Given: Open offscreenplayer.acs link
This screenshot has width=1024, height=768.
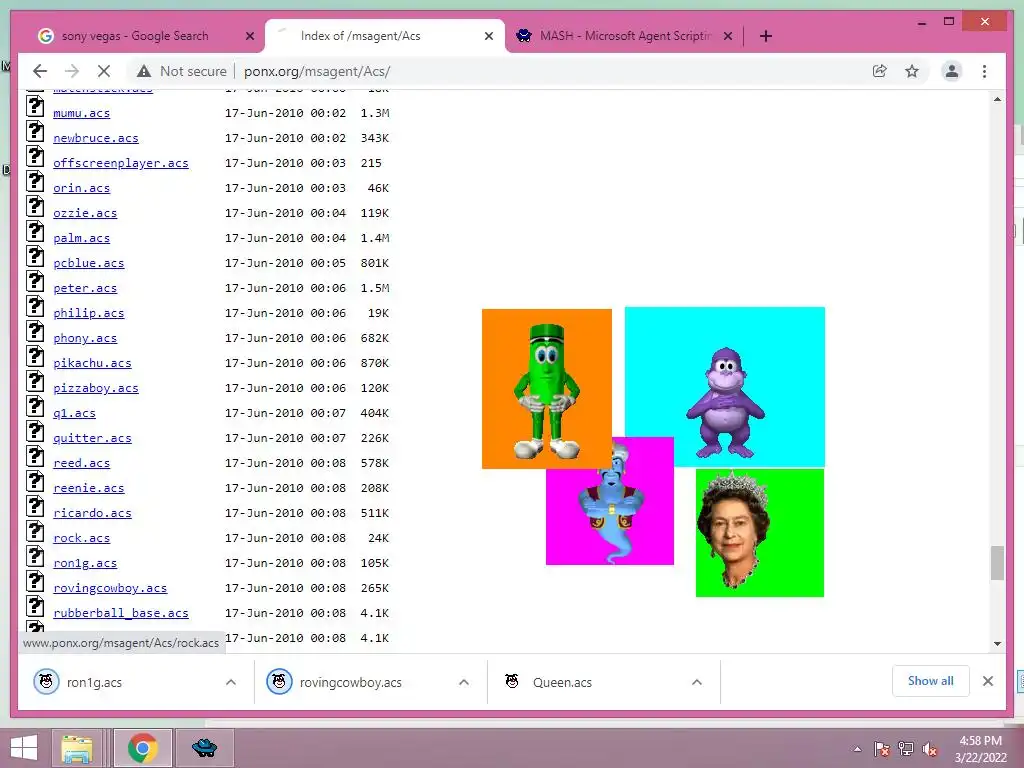Looking at the screenshot, I should [x=121, y=163].
